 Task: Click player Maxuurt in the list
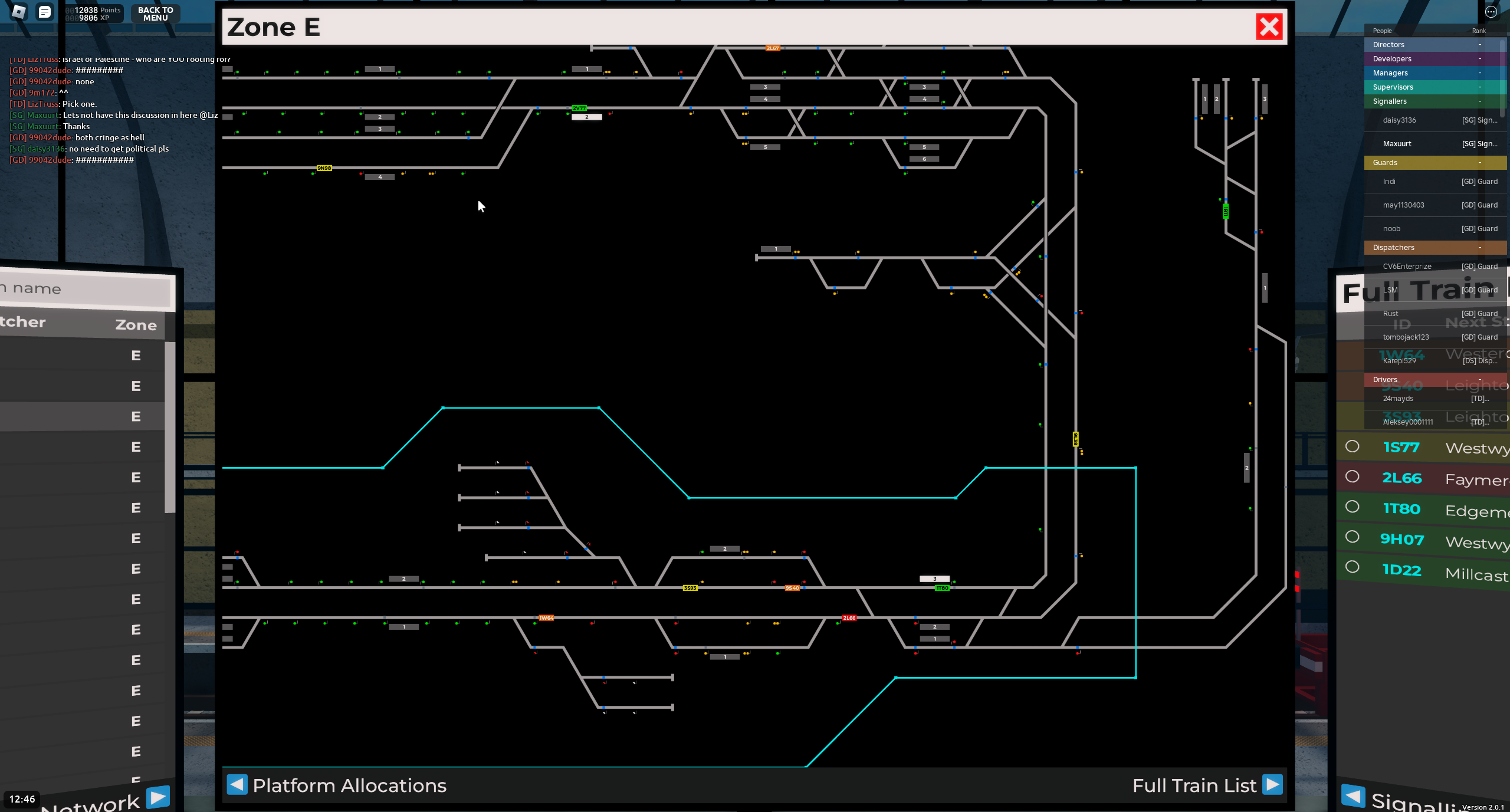pos(1397,144)
